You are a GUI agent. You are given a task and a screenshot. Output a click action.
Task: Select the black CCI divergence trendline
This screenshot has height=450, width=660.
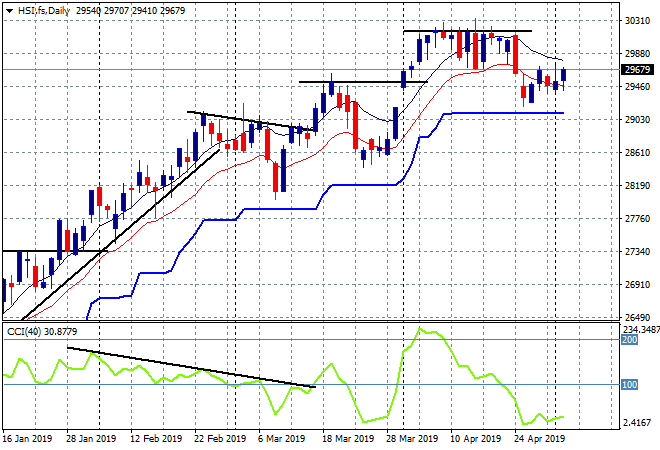point(192,367)
